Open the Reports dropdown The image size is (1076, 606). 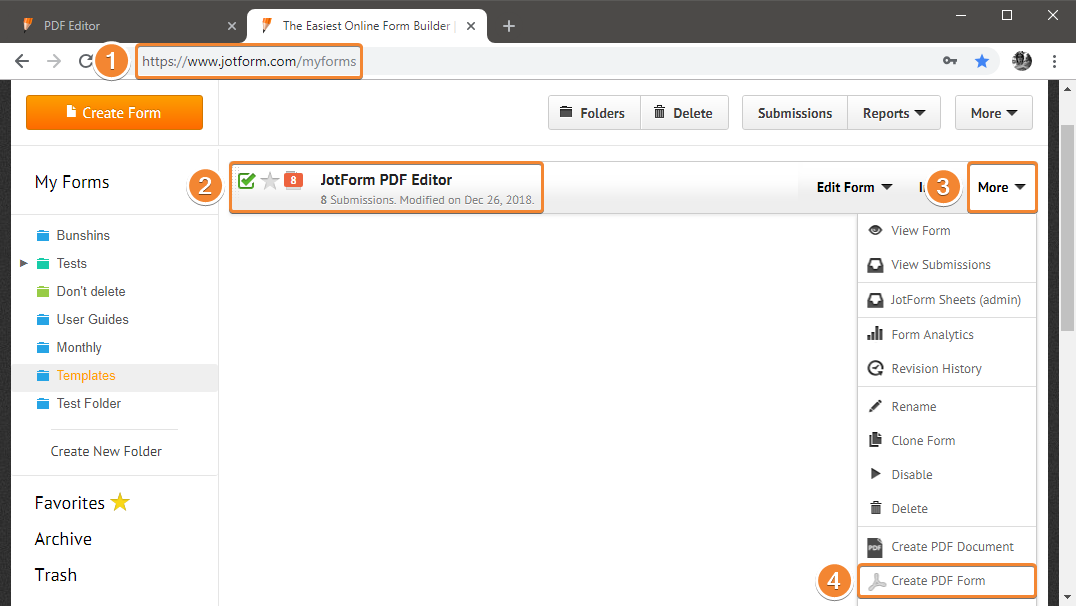[x=893, y=113]
